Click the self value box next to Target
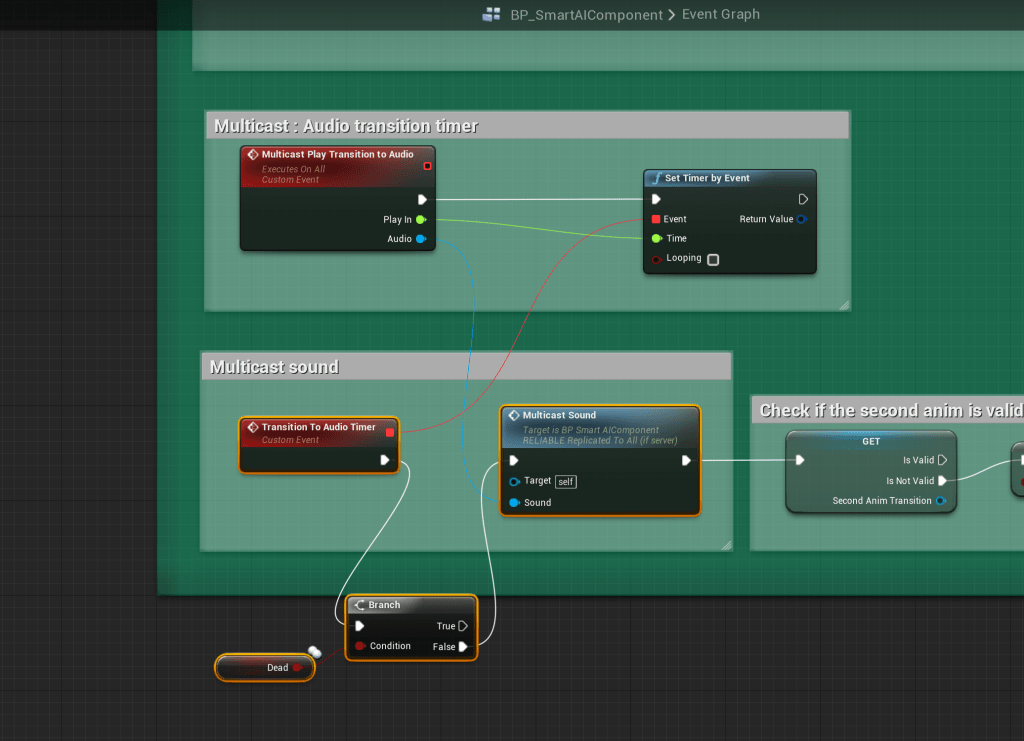1024x741 pixels. click(x=566, y=482)
